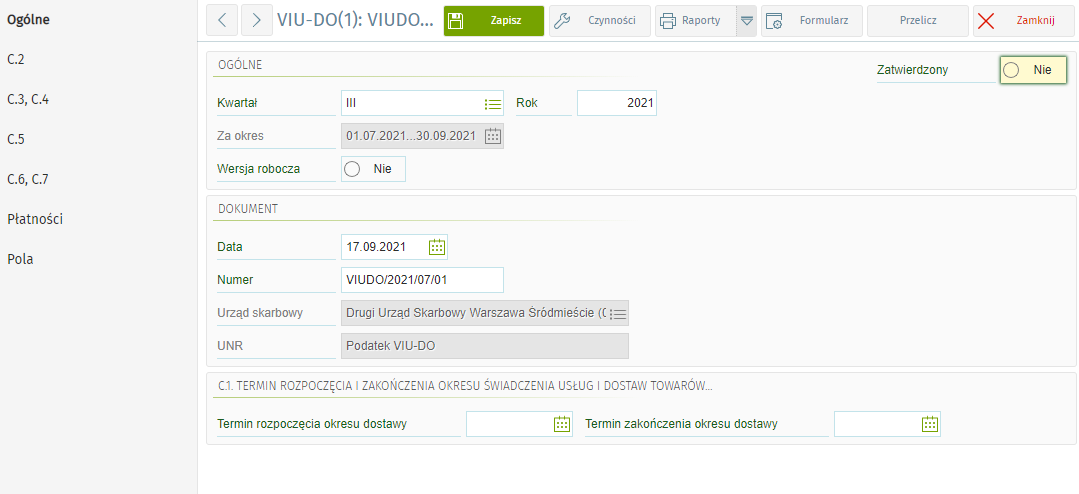1079x494 pixels.
Task: Click into the Numer input field
Action: click(421, 280)
